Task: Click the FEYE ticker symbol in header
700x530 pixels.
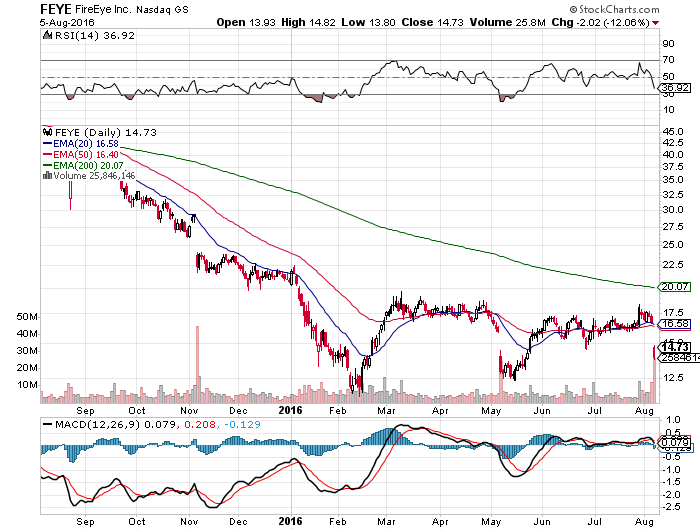Action: tap(56, 9)
